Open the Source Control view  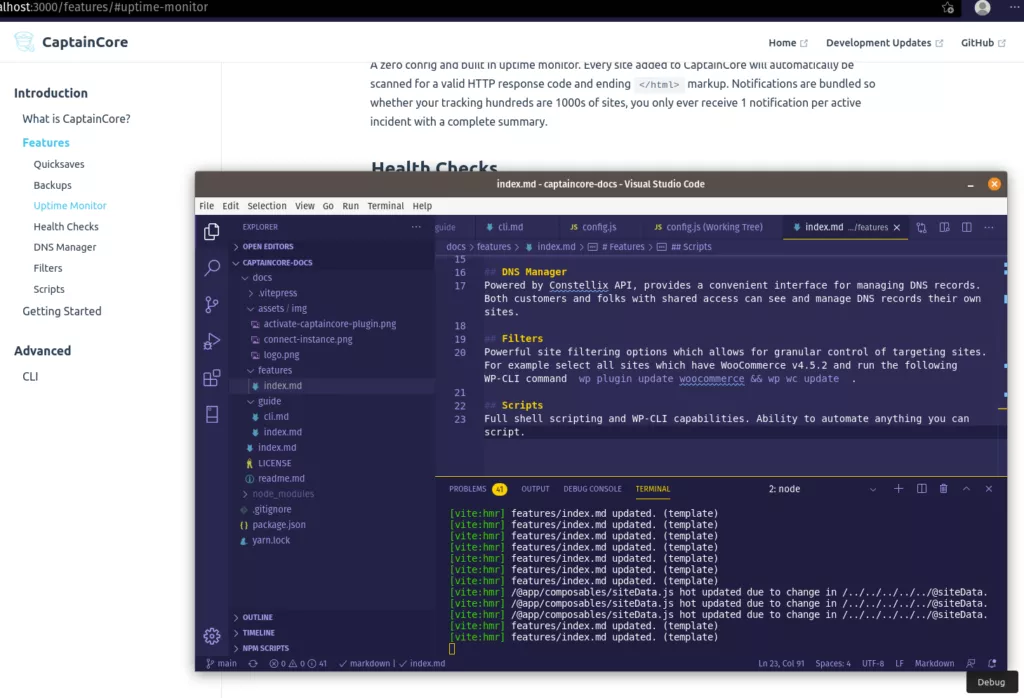point(212,305)
